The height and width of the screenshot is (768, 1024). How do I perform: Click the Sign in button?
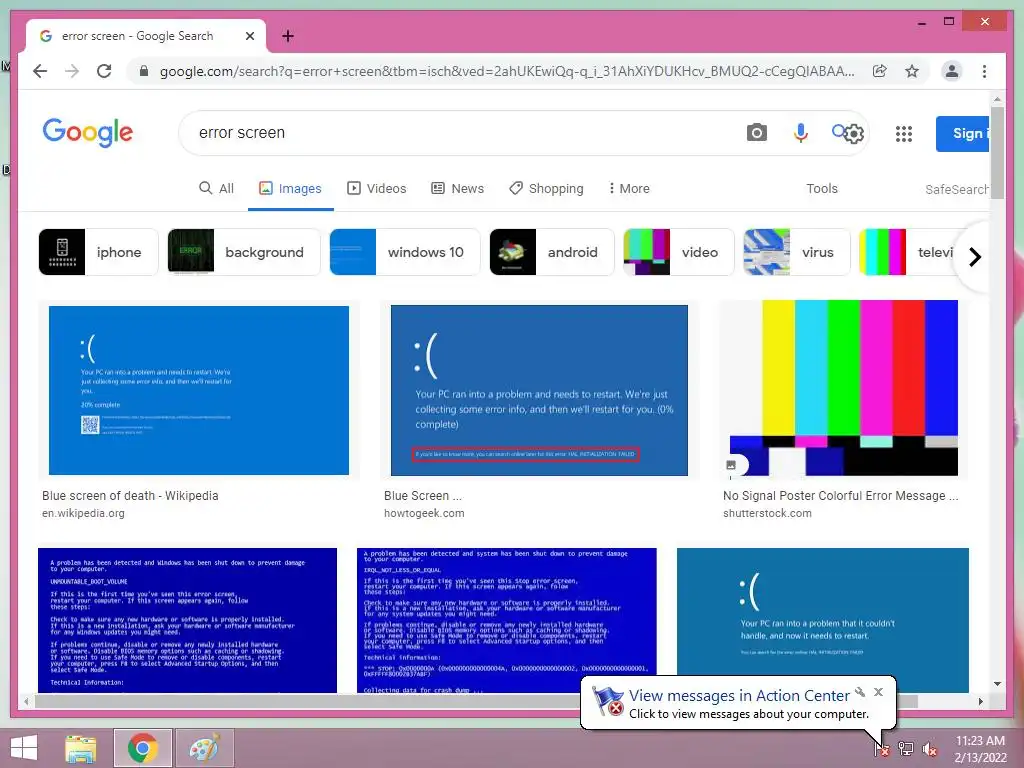pos(963,133)
